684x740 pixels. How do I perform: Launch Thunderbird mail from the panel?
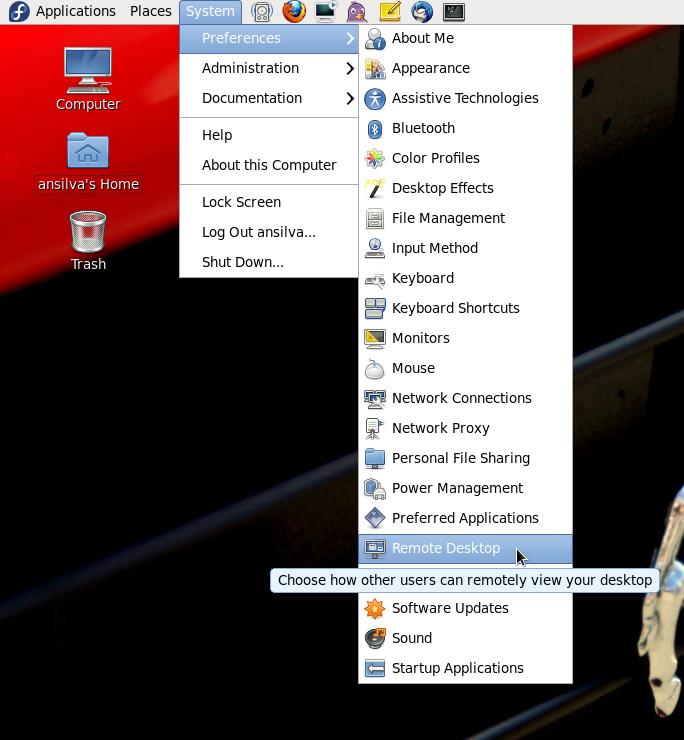[x=421, y=12]
